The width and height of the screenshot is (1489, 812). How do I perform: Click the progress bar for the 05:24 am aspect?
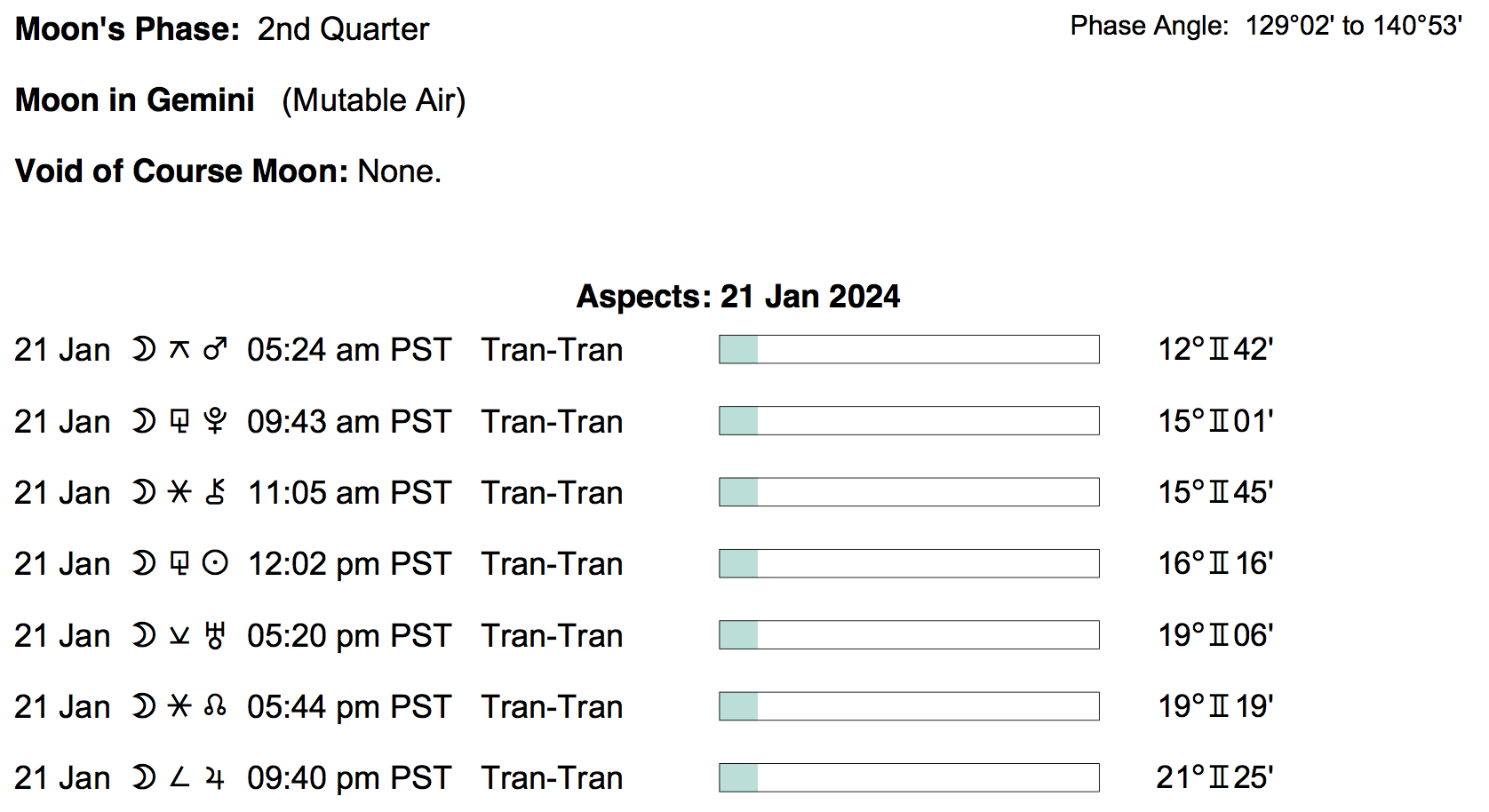[x=909, y=349]
